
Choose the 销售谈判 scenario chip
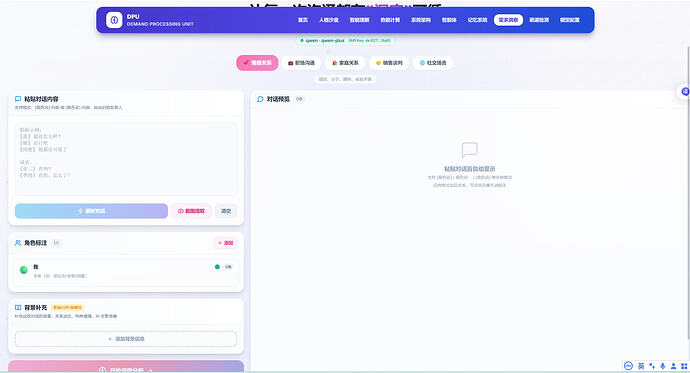pos(389,63)
